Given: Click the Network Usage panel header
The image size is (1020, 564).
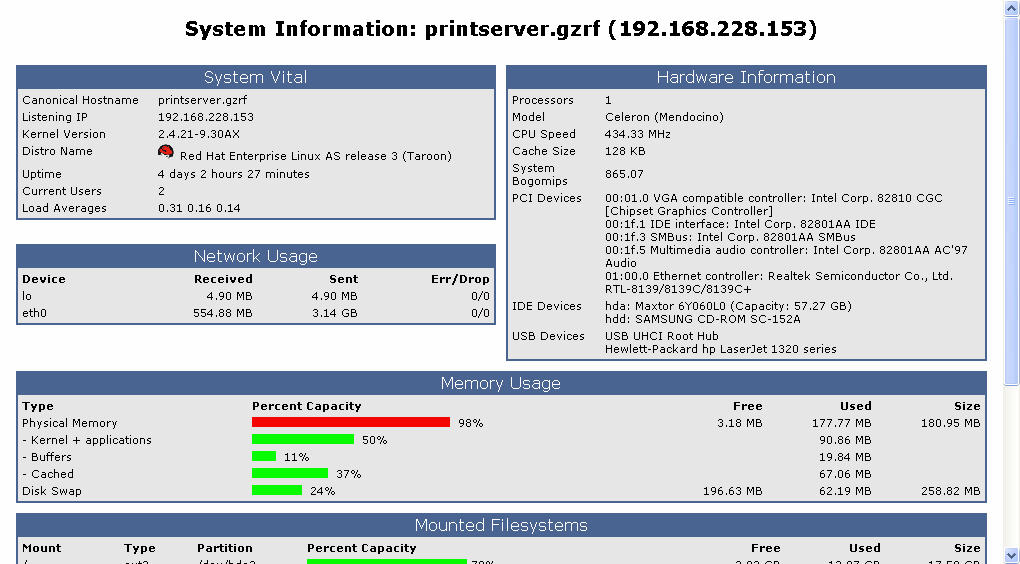Looking at the screenshot, I should tap(255, 257).
